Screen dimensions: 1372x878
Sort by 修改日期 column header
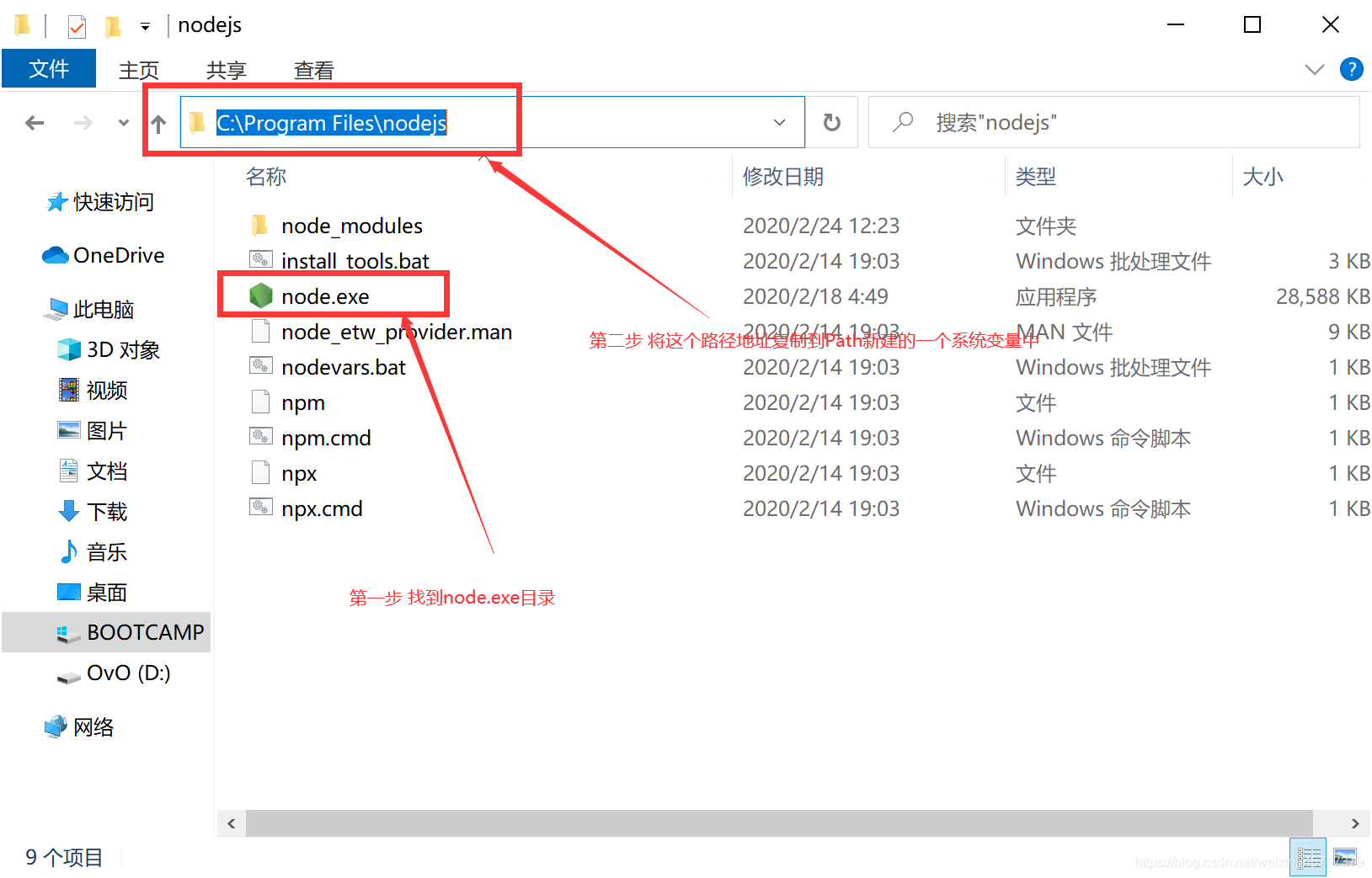point(782,176)
